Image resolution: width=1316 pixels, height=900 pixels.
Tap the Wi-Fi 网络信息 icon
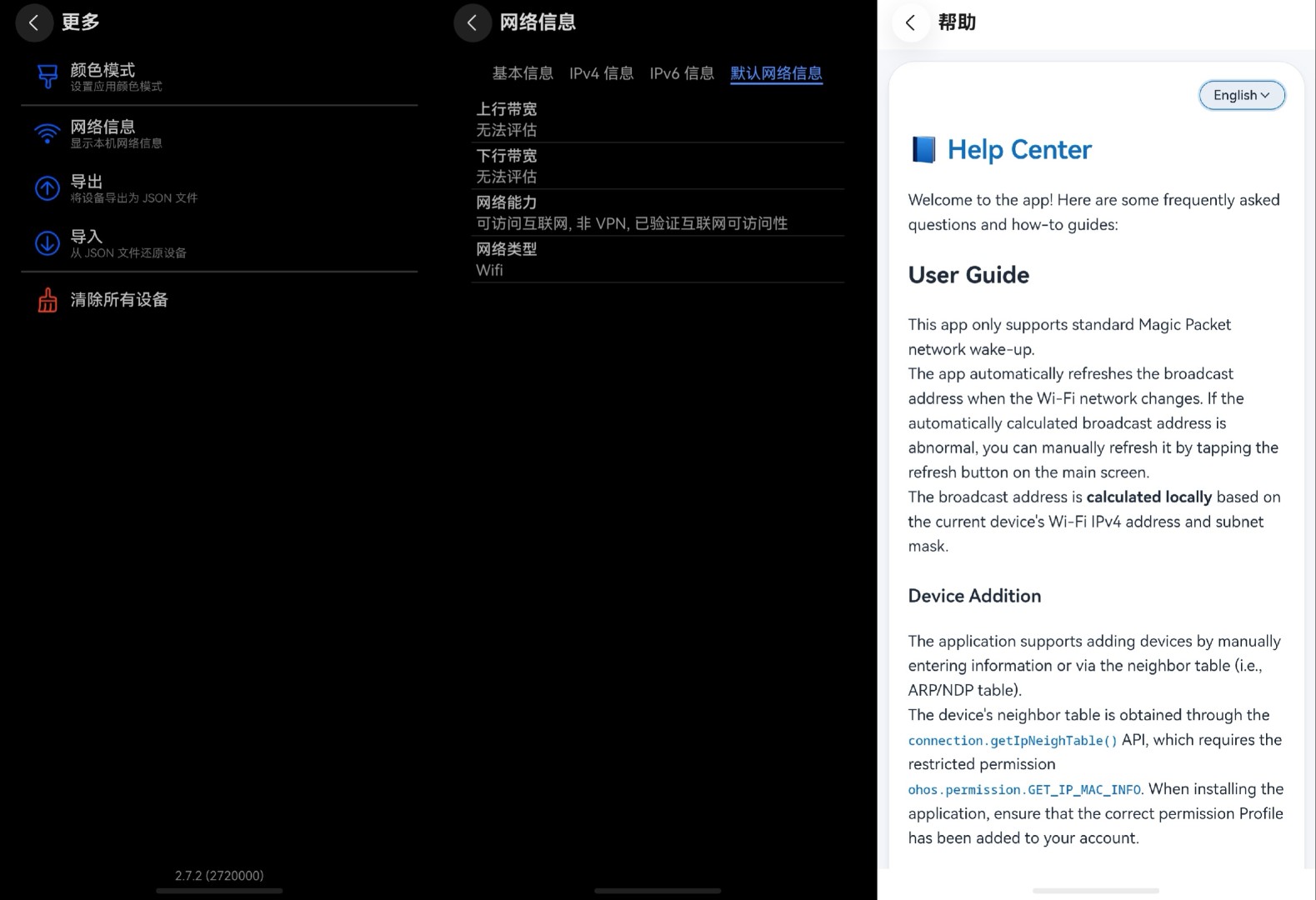tap(48, 133)
